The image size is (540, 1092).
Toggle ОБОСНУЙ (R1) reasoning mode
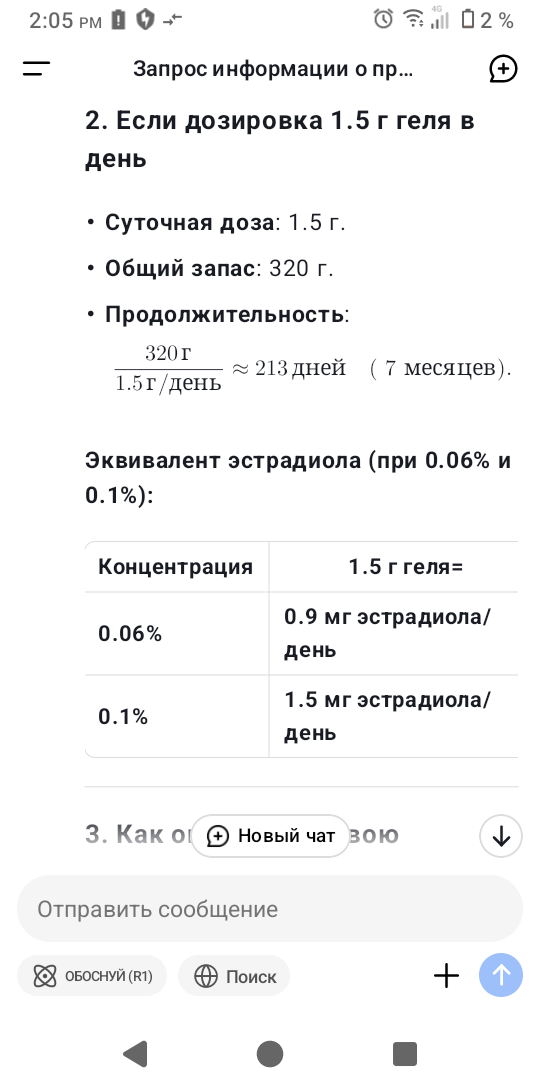(x=92, y=976)
